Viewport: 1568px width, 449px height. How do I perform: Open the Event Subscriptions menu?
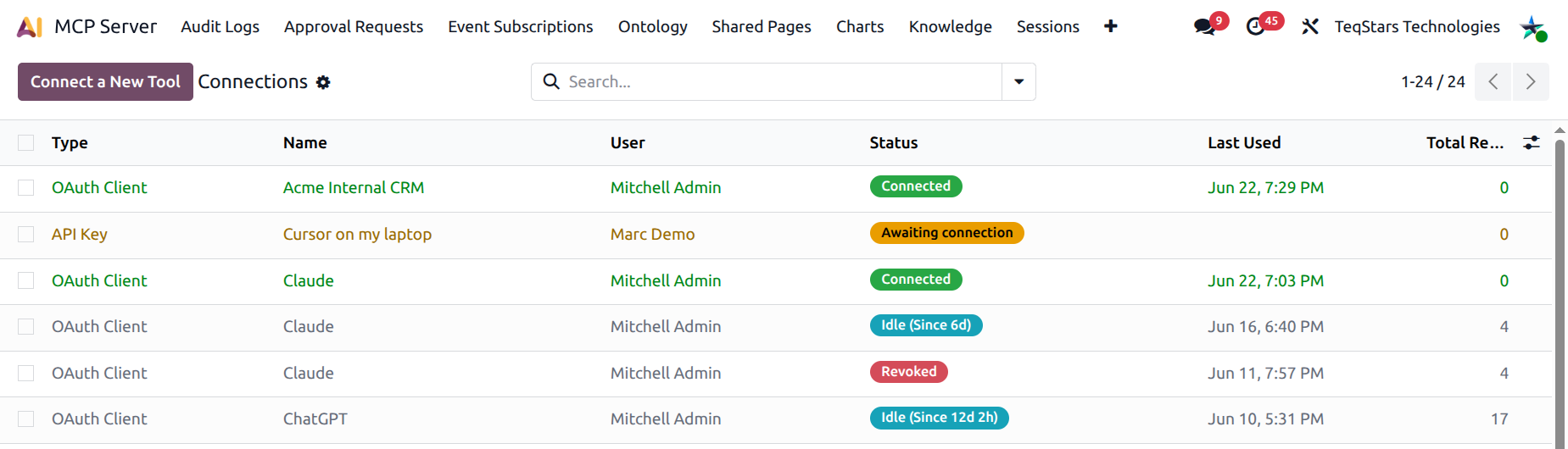click(x=521, y=26)
